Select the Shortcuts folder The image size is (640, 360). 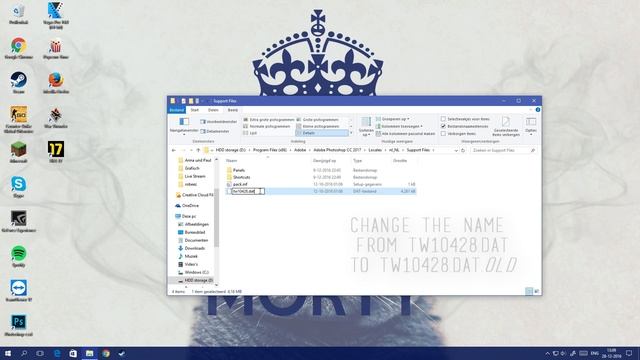[241, 177]
